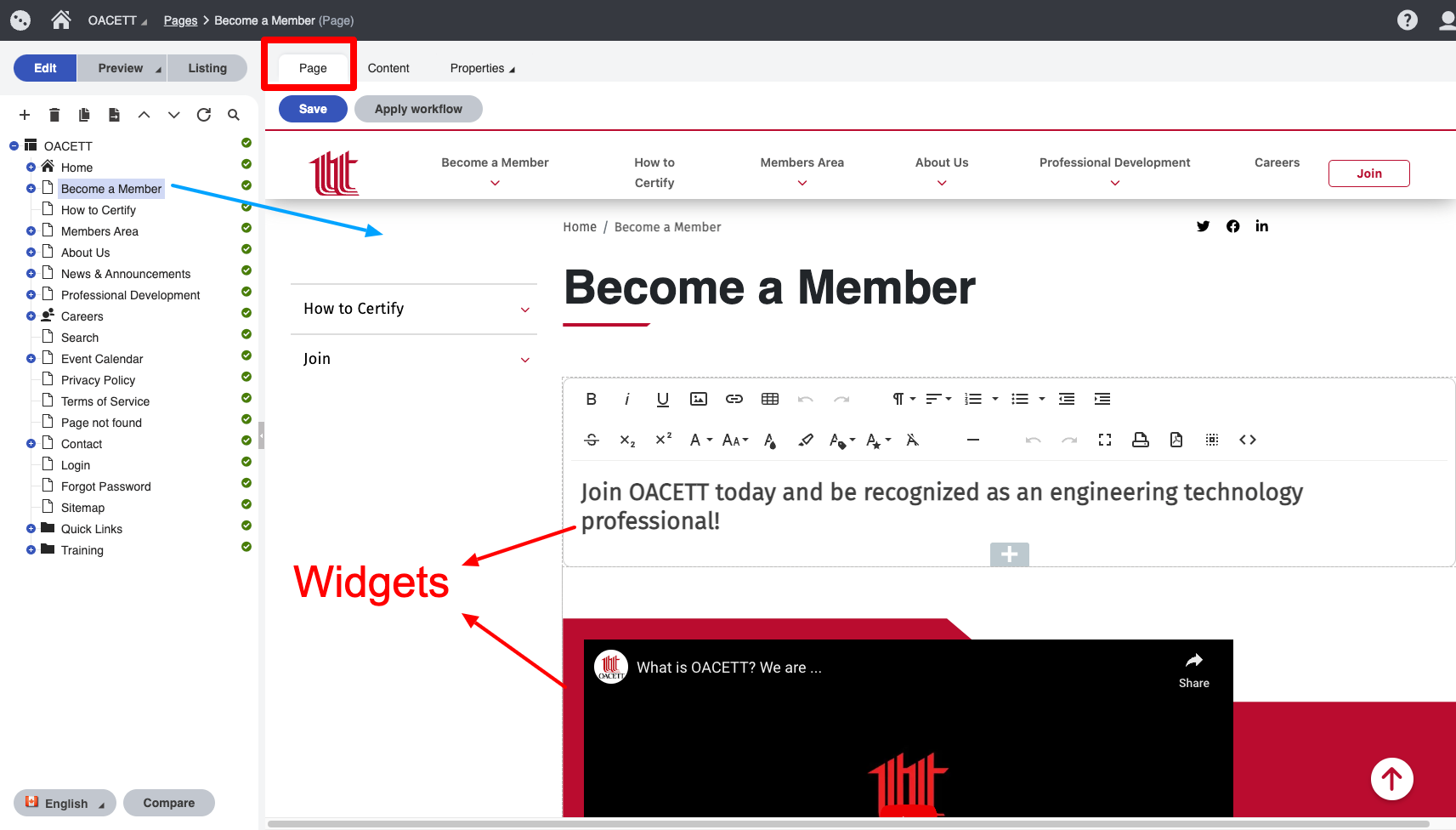
Task: Share the YouTube video
Action: click(1194, 670)
